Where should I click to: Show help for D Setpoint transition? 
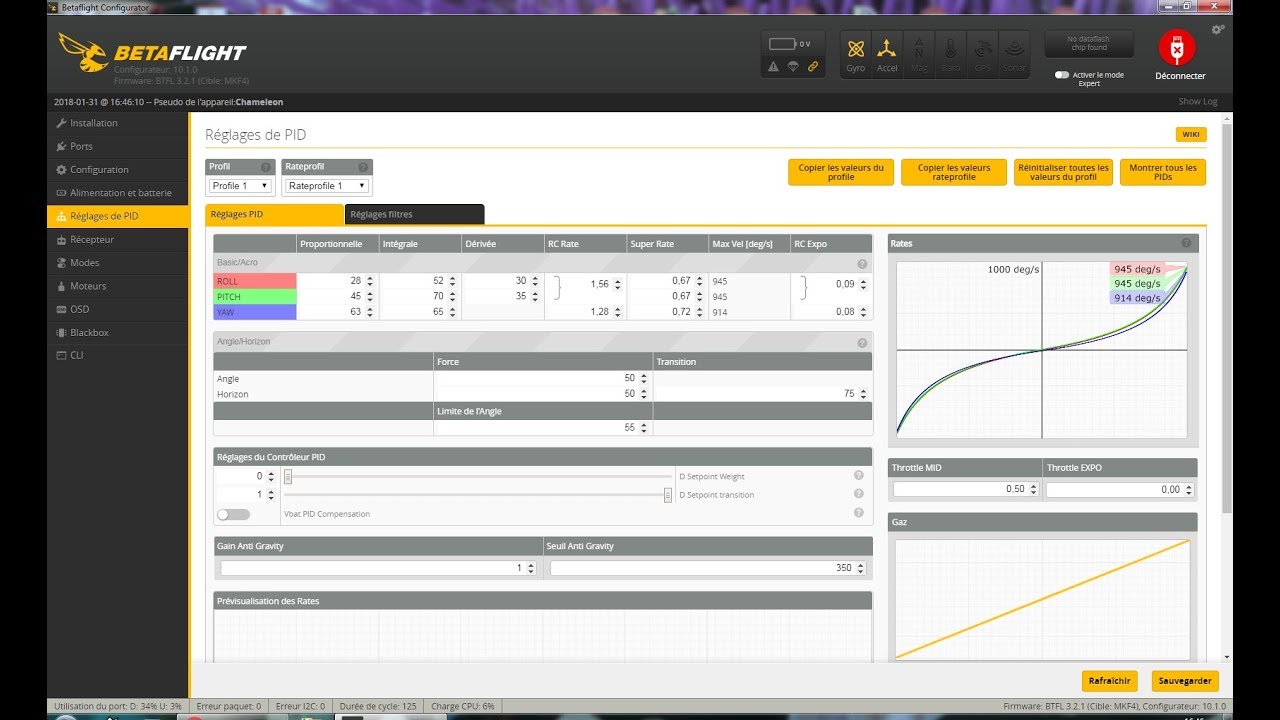pos(858,494)
